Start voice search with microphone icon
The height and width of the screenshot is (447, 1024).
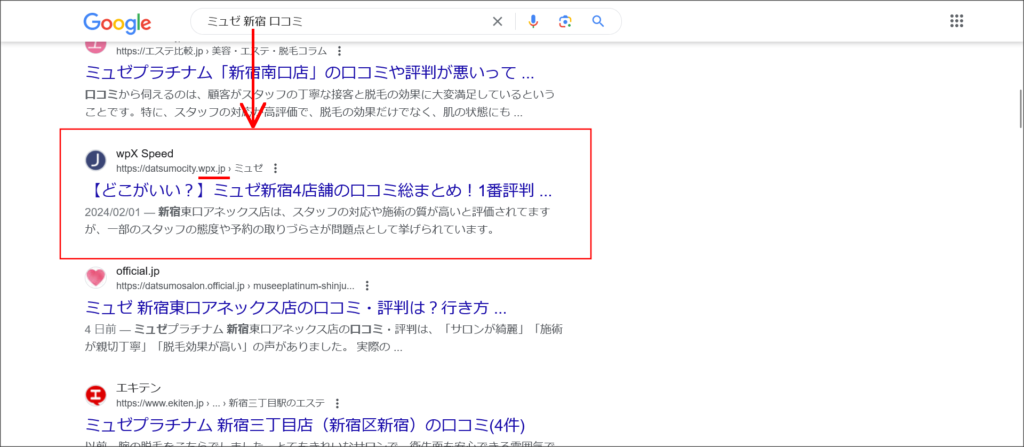(533, 22)
